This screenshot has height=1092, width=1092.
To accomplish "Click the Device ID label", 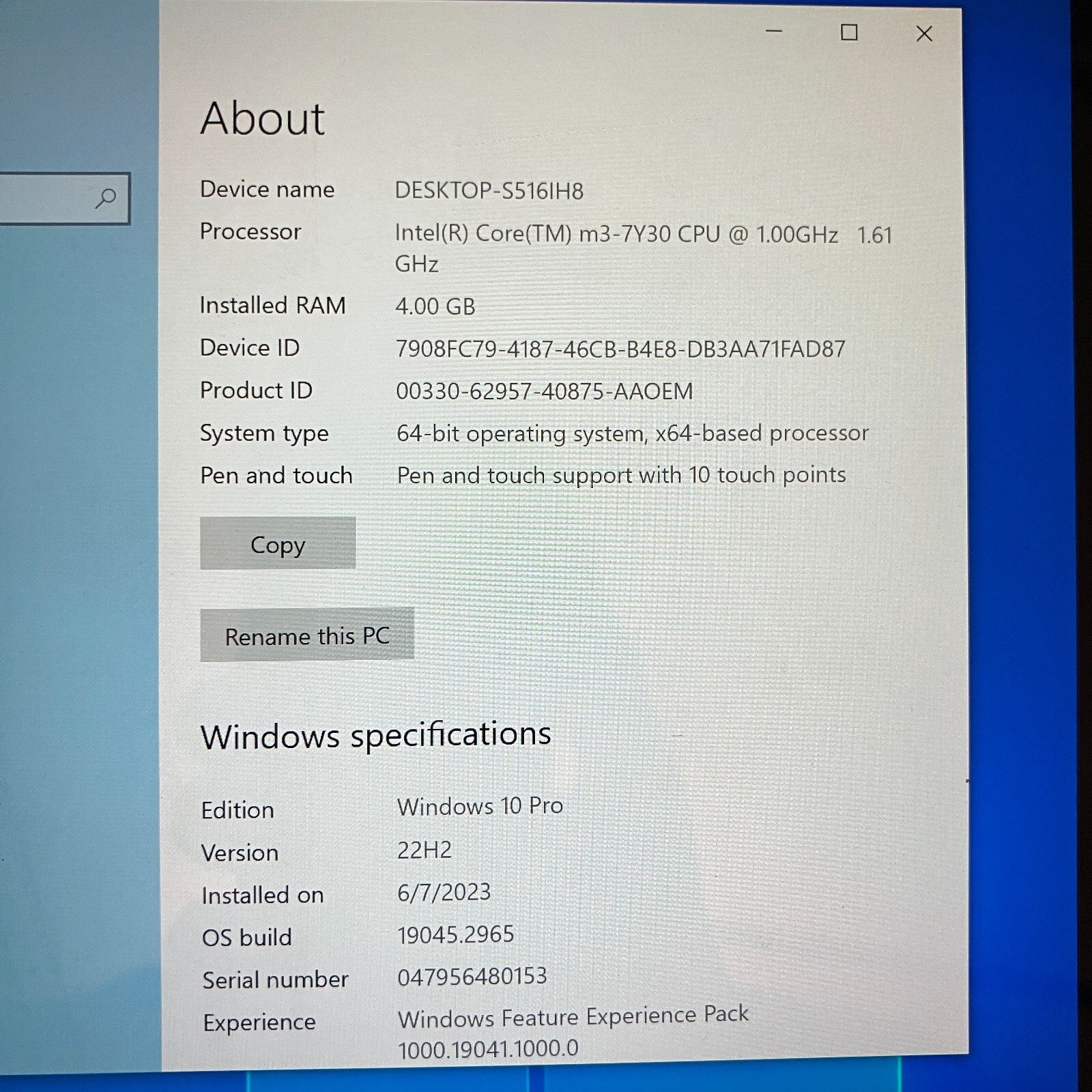I will tap(250, 348).
